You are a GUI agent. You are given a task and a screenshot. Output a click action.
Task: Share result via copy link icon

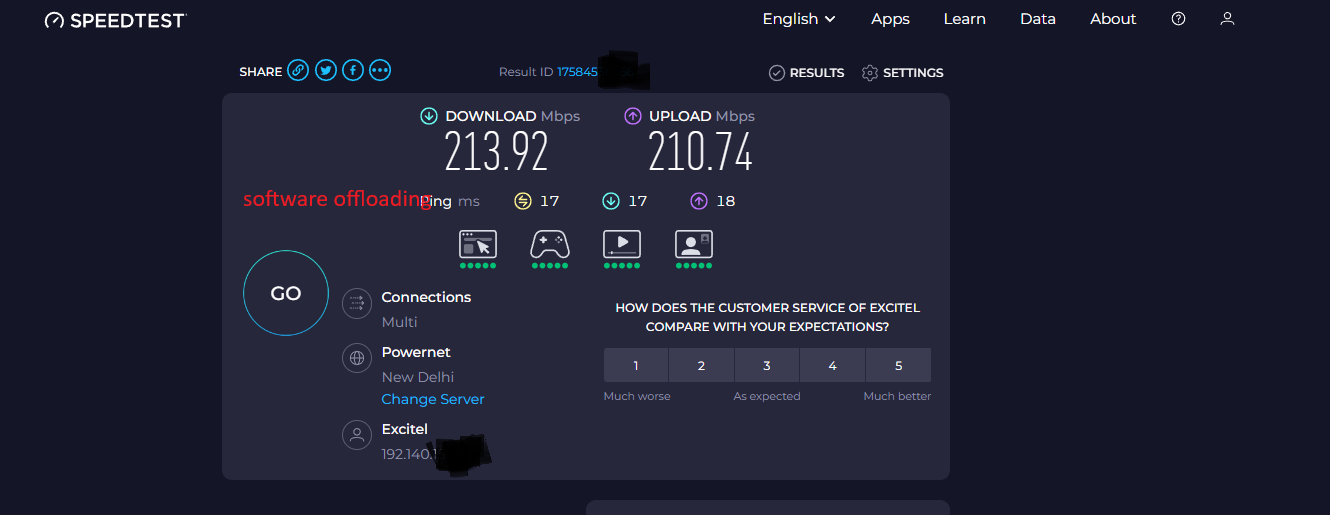coord(298,70)
